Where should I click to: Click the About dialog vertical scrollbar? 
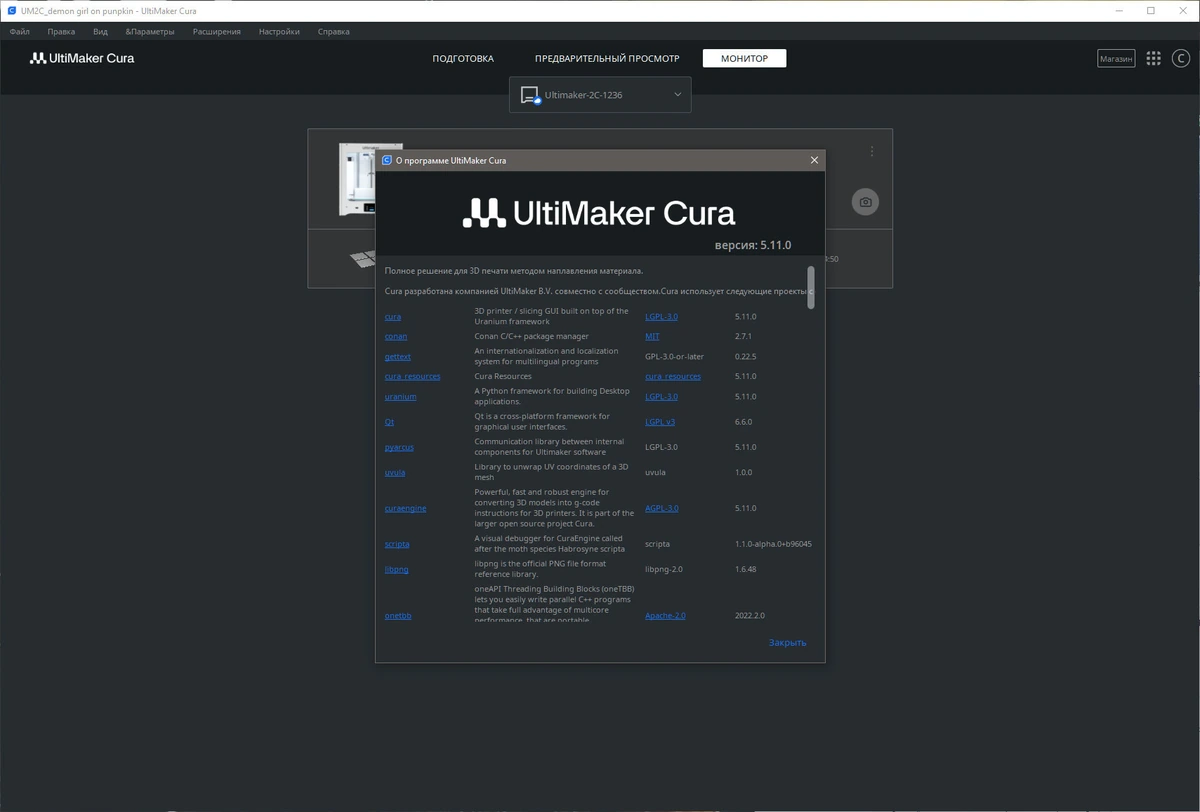point(811,286)
